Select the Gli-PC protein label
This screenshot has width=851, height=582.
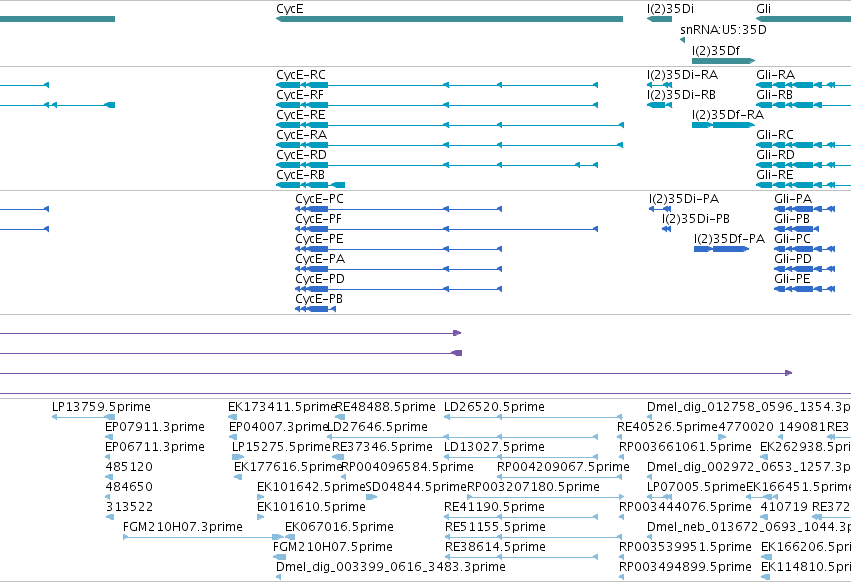[792, 239]
